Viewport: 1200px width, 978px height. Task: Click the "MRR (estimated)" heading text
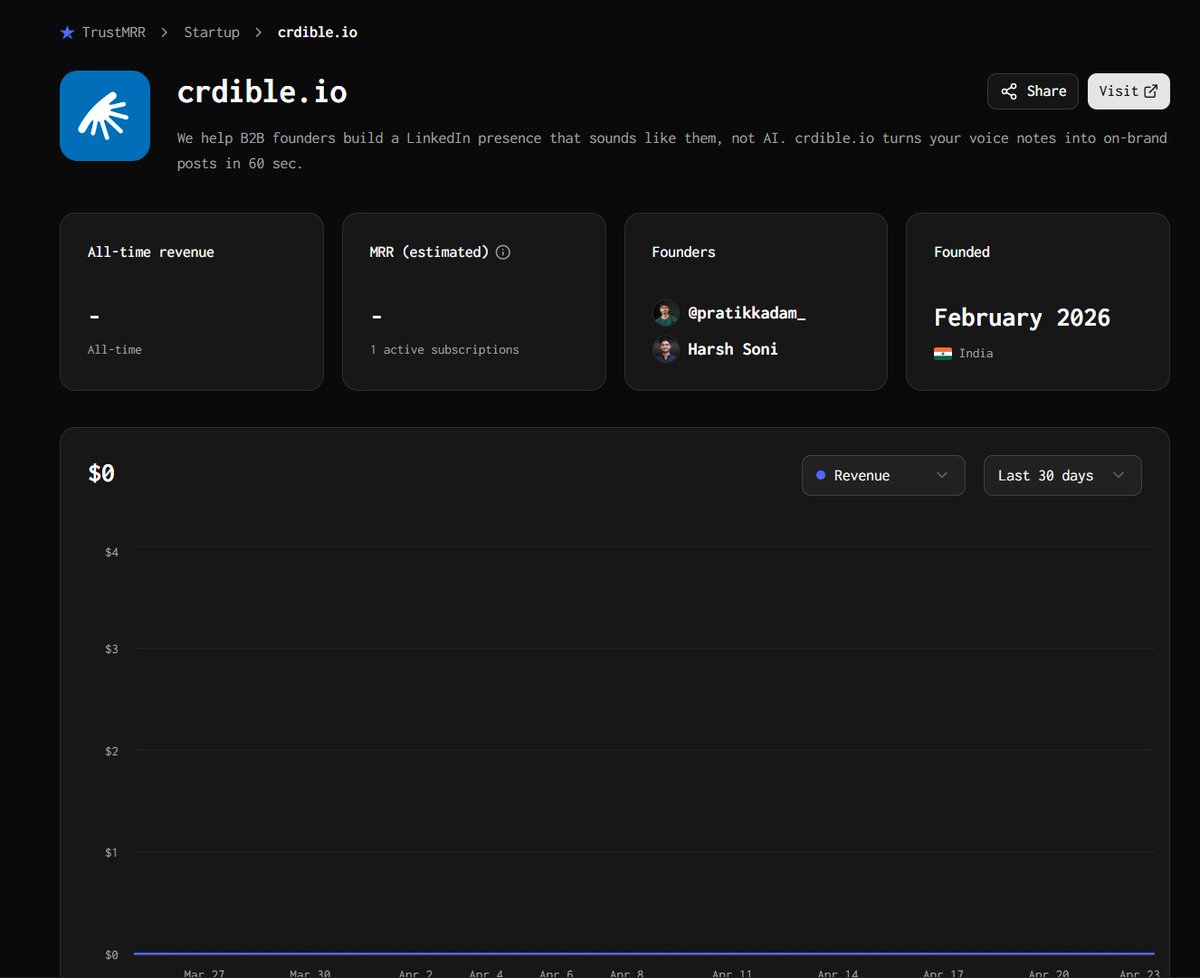coord(429,252)
